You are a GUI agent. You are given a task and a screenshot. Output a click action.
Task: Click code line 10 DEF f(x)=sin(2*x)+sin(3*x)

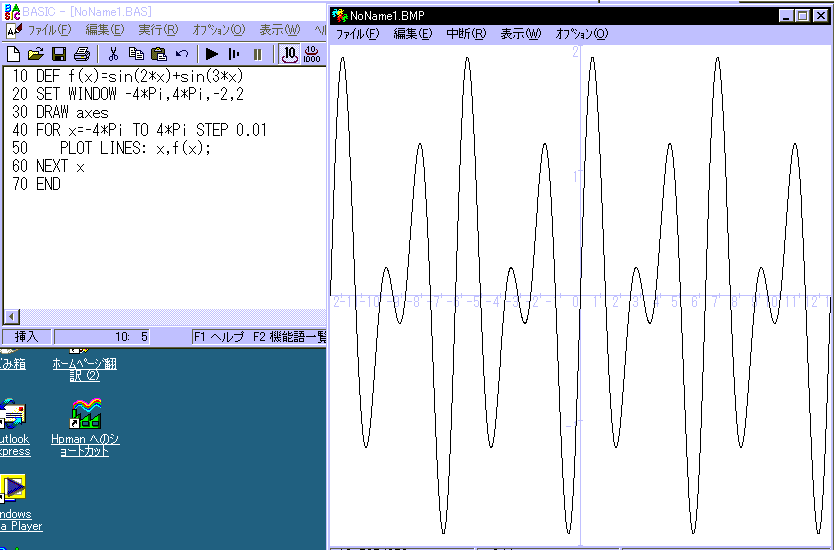click(128, 76)
